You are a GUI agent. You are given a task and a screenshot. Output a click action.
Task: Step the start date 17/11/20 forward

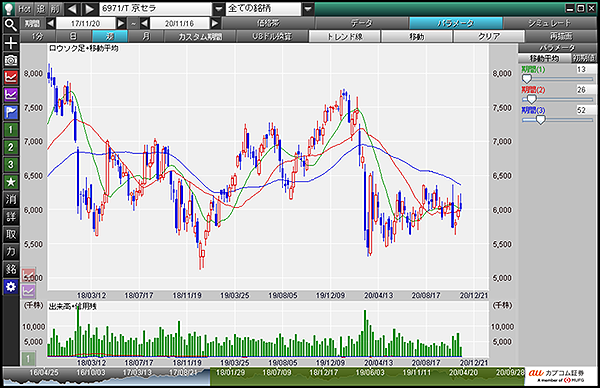(x=121, y=23)
